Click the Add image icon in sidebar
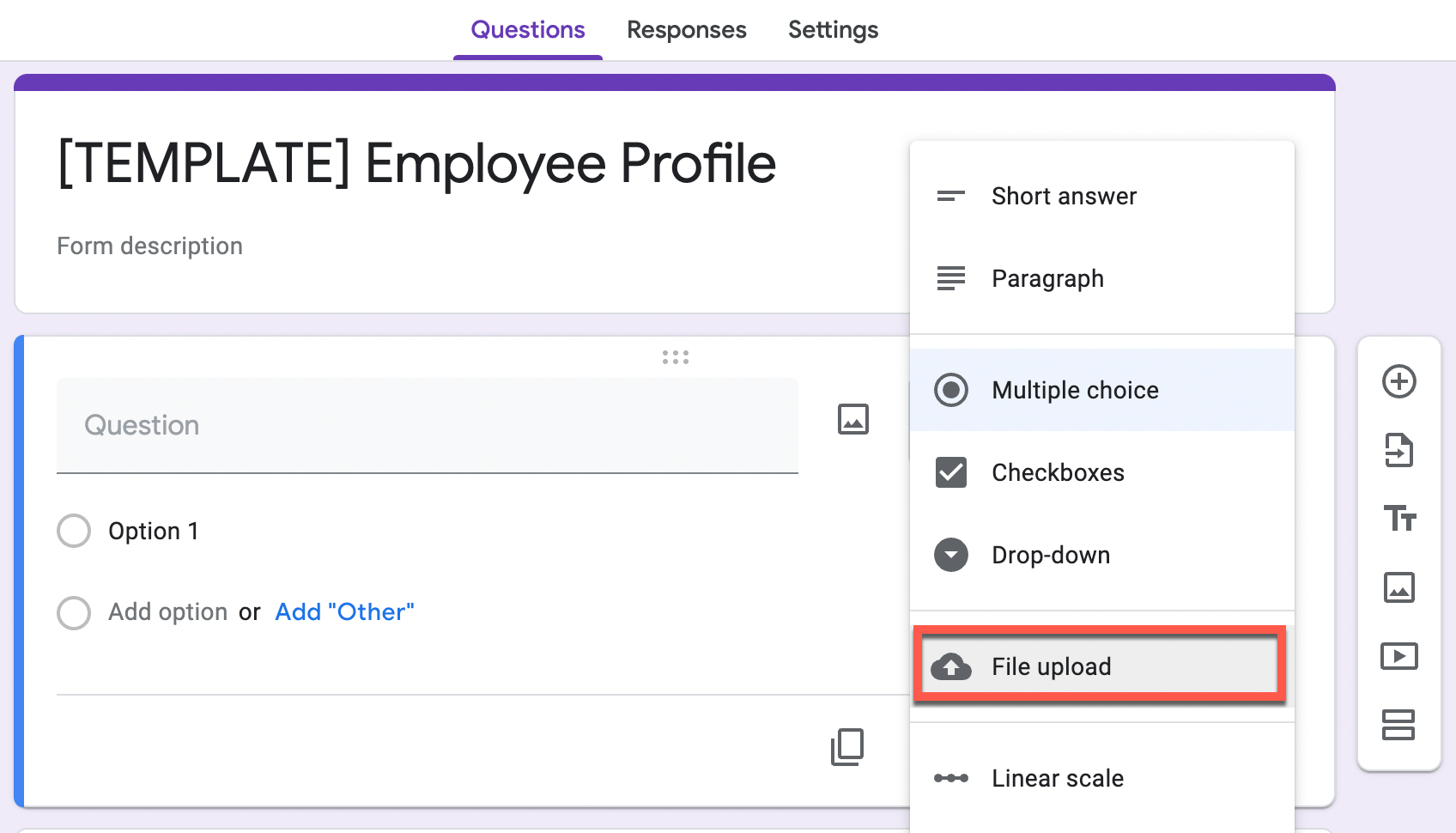 [x=1398, y=587]
